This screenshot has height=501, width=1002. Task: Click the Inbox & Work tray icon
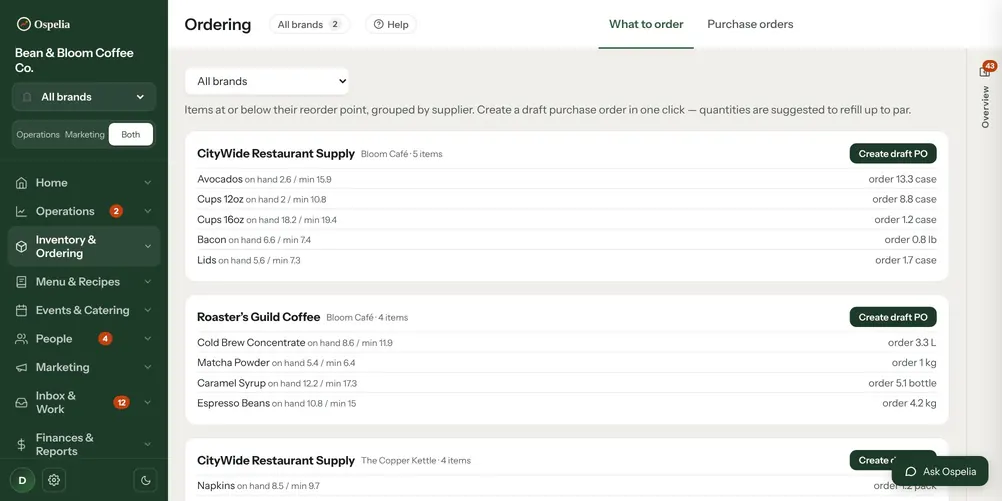[x=21, y=403]
